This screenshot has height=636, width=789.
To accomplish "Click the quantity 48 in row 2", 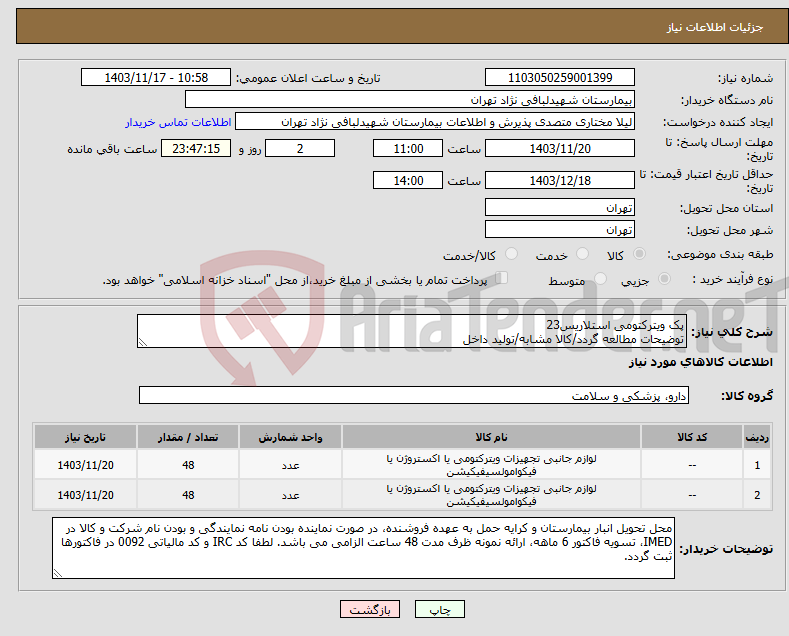I will [188, 495].
